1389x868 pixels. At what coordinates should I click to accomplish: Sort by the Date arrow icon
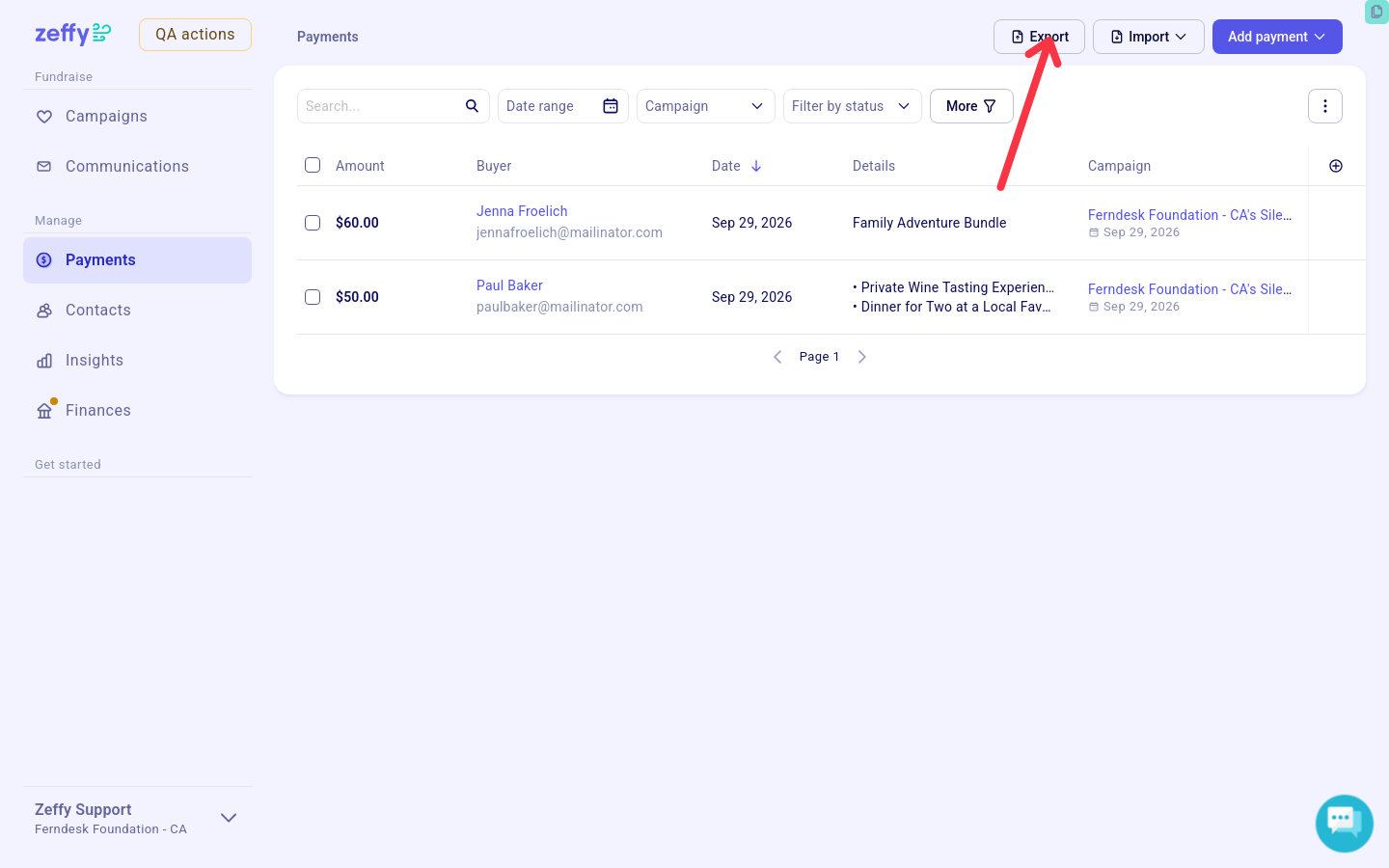click(x=756, y=166)
